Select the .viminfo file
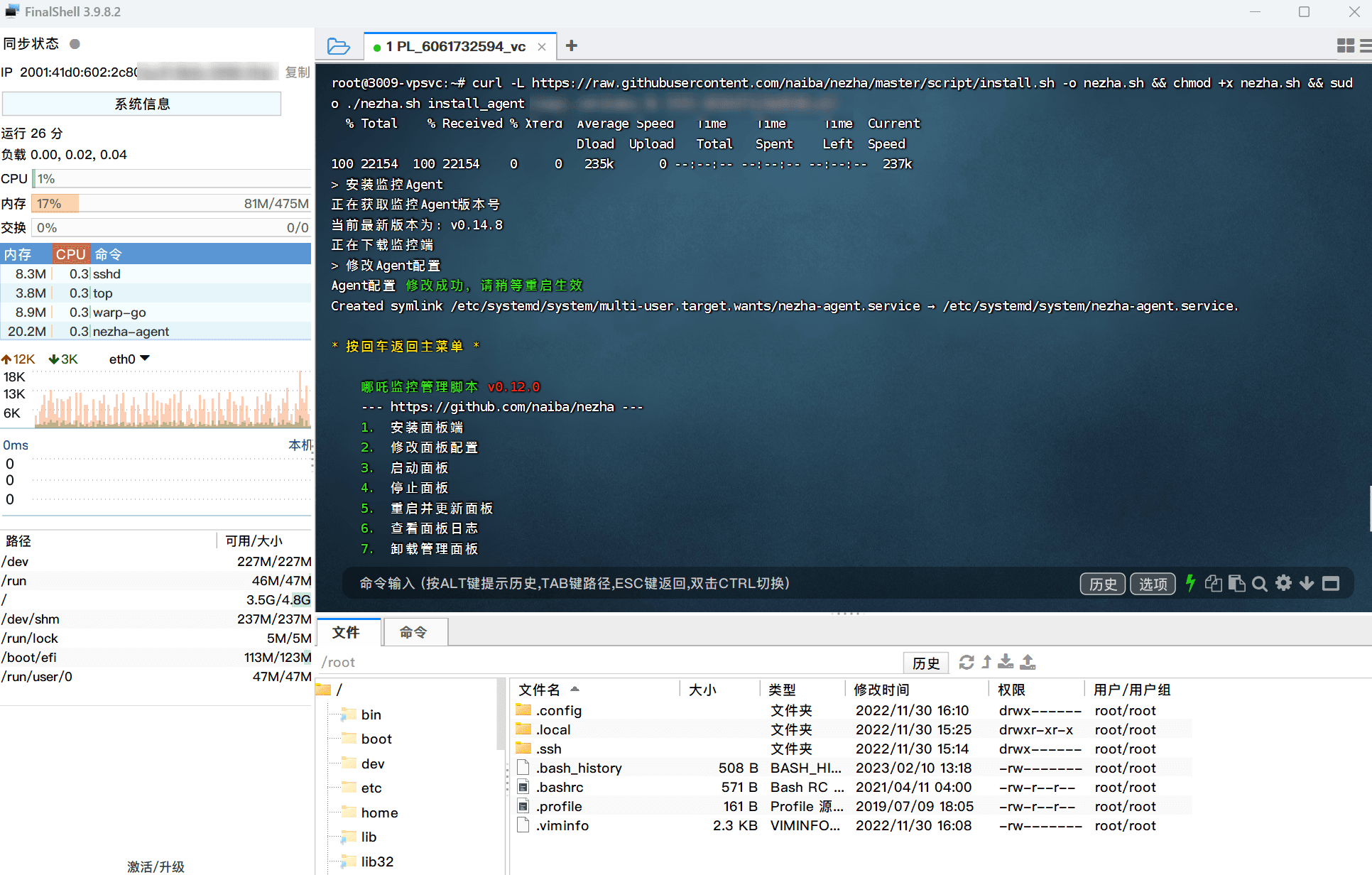The width and height of the screenshot is (1372, 875). pos(852,826)
